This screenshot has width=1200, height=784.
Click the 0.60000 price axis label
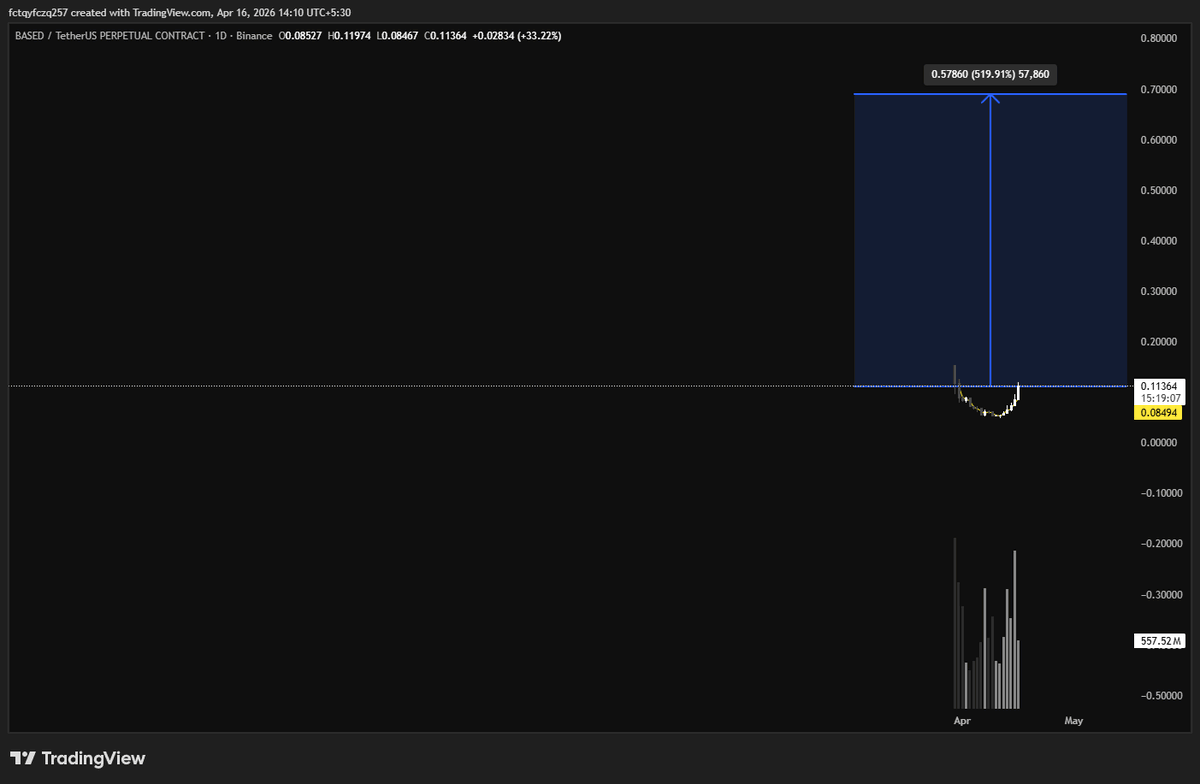pyautogui.click(x=1159, y=140)
